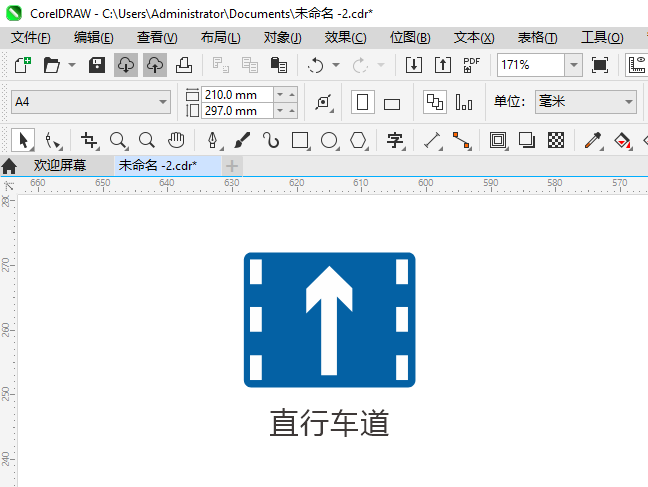Select the Drop Shadow tool

527,140
